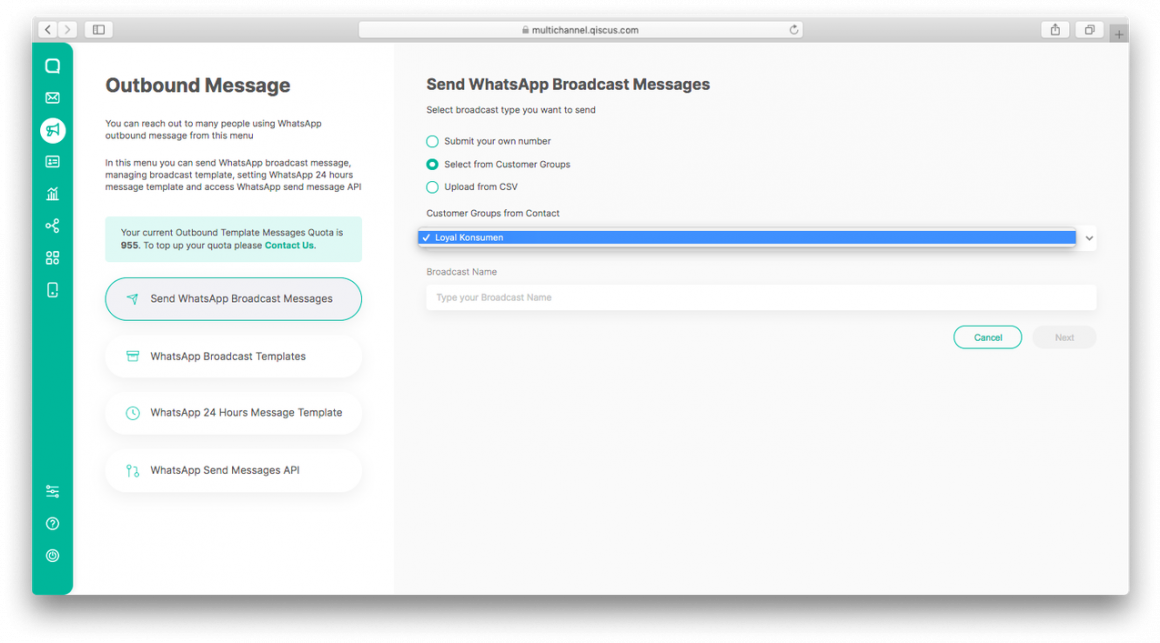1160x643 pixels.
Task: Click the Contact Us link in quota notice
Action: pos(289,245)
